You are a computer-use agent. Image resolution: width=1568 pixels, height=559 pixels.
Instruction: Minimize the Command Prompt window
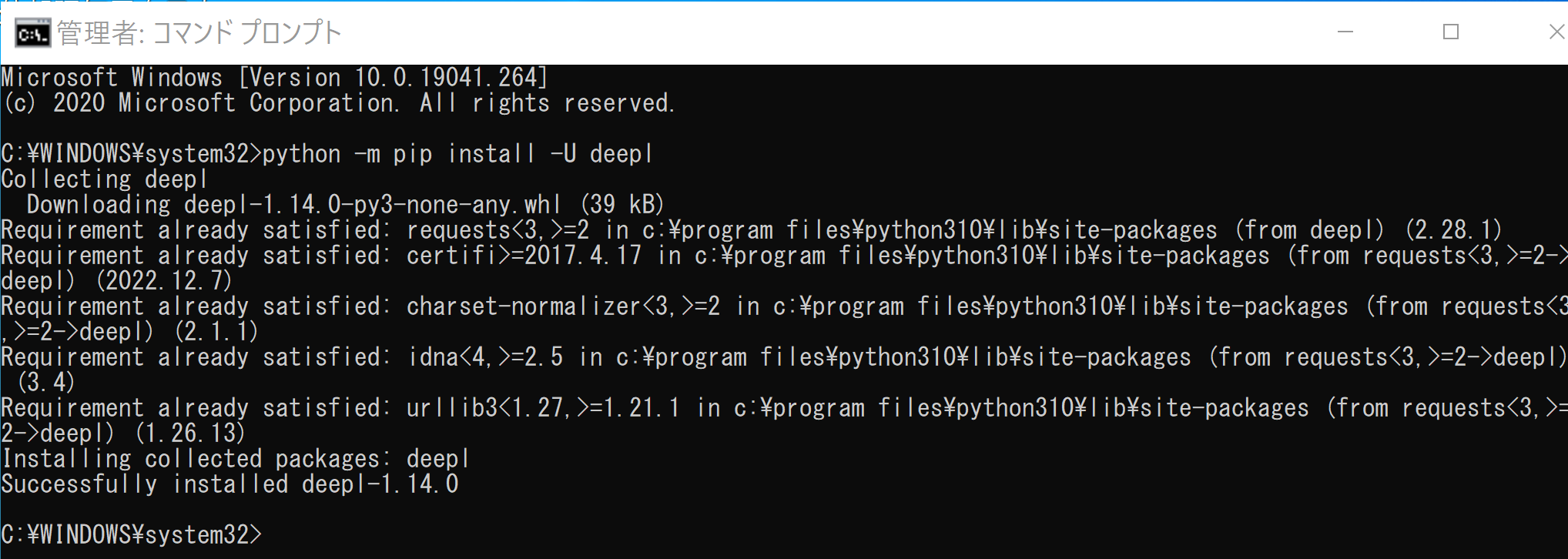pyautogui.click(x=1345, y=32)
